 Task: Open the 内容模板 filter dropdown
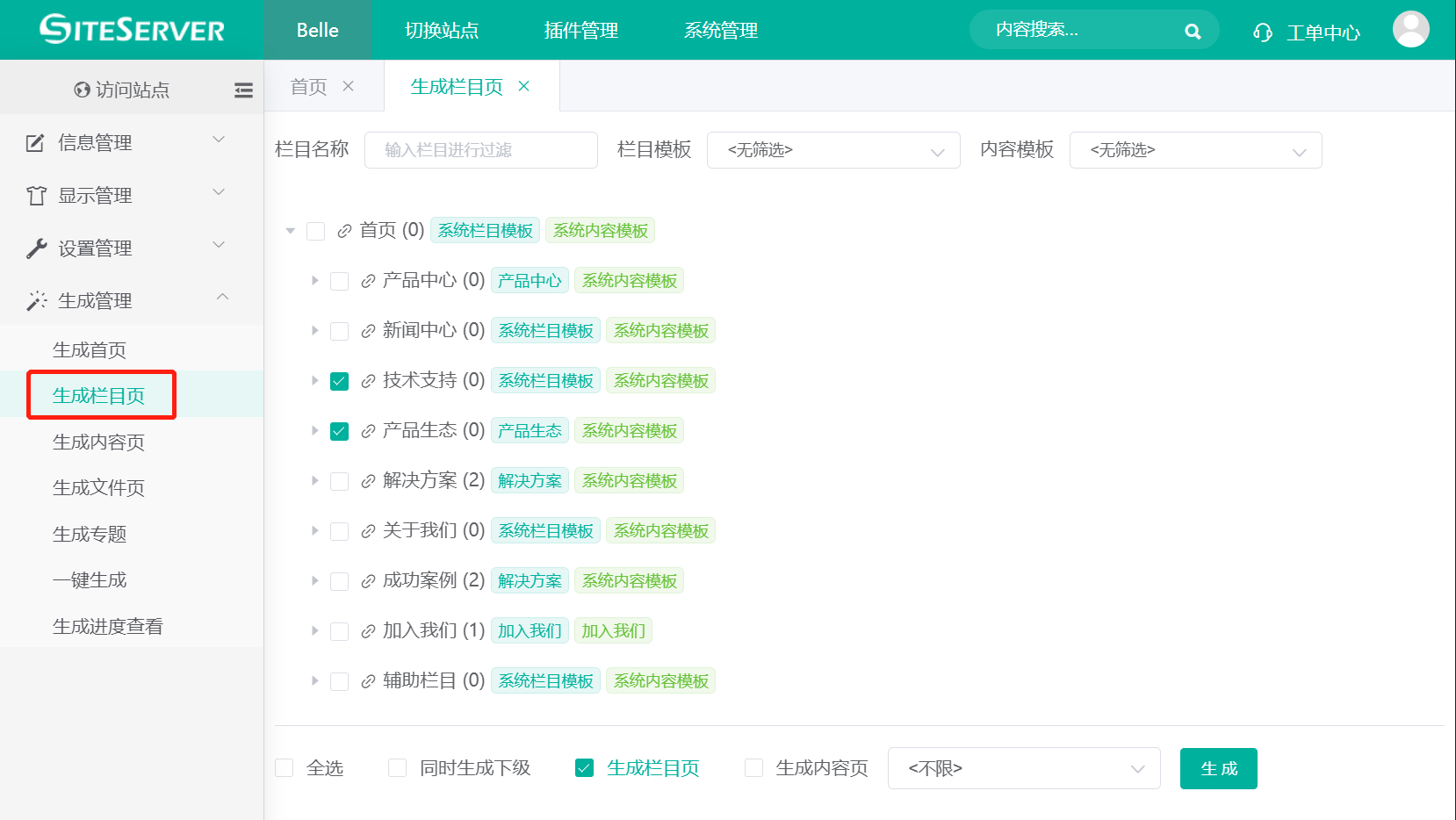[1194, 150]
